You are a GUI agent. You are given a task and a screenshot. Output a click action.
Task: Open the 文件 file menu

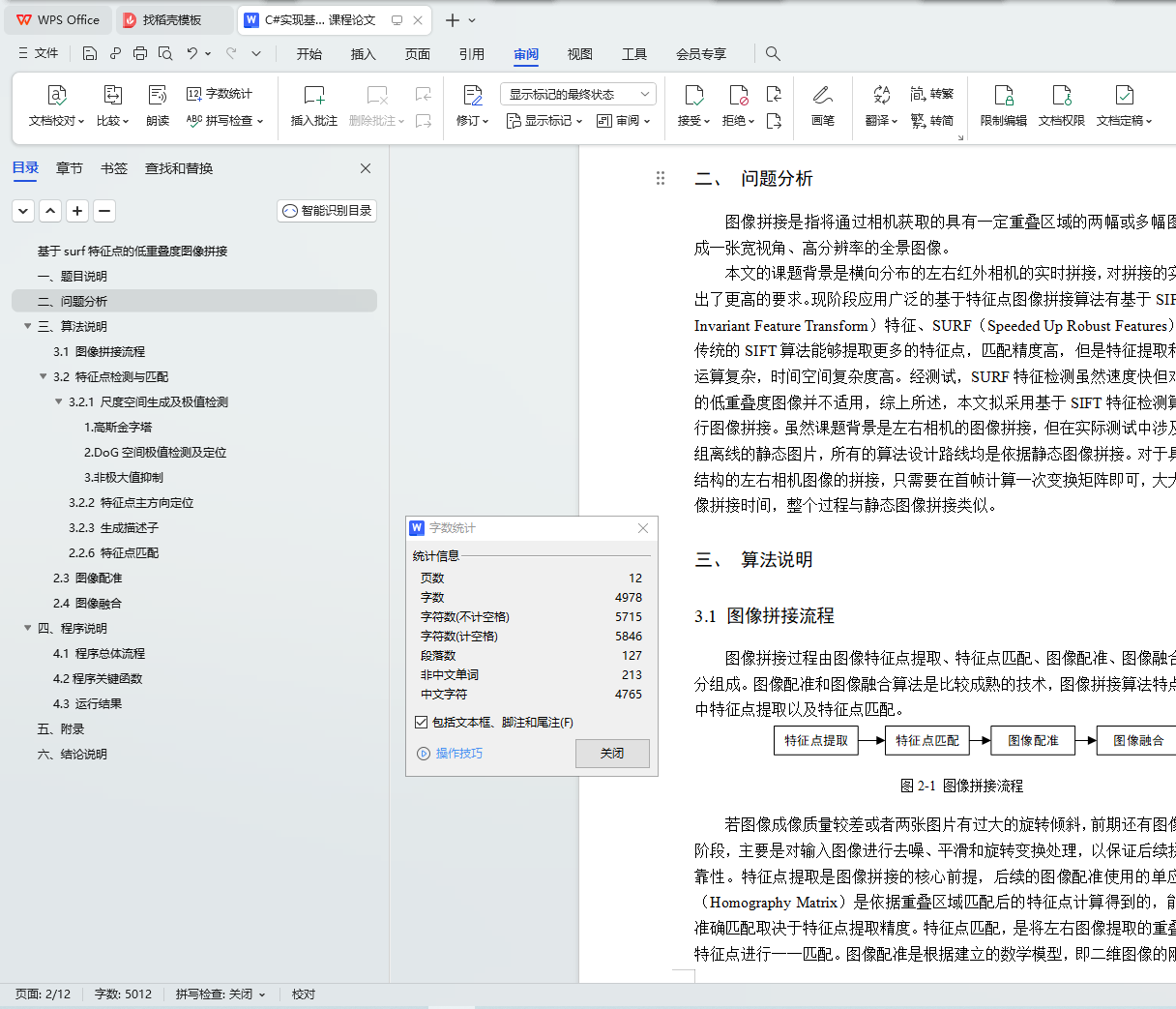(x=39, y=53)
